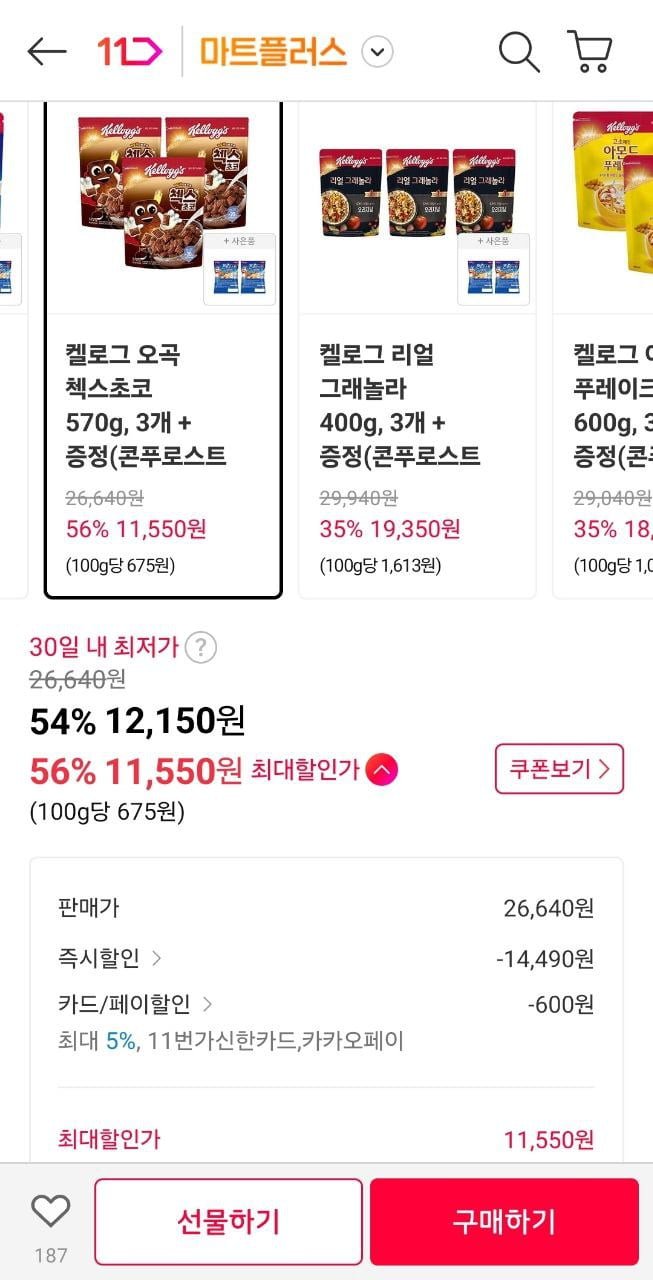Tap the back arrow icon
Image resolution: width=653 pixels, height=1280 pixels.
pos(47,52)
